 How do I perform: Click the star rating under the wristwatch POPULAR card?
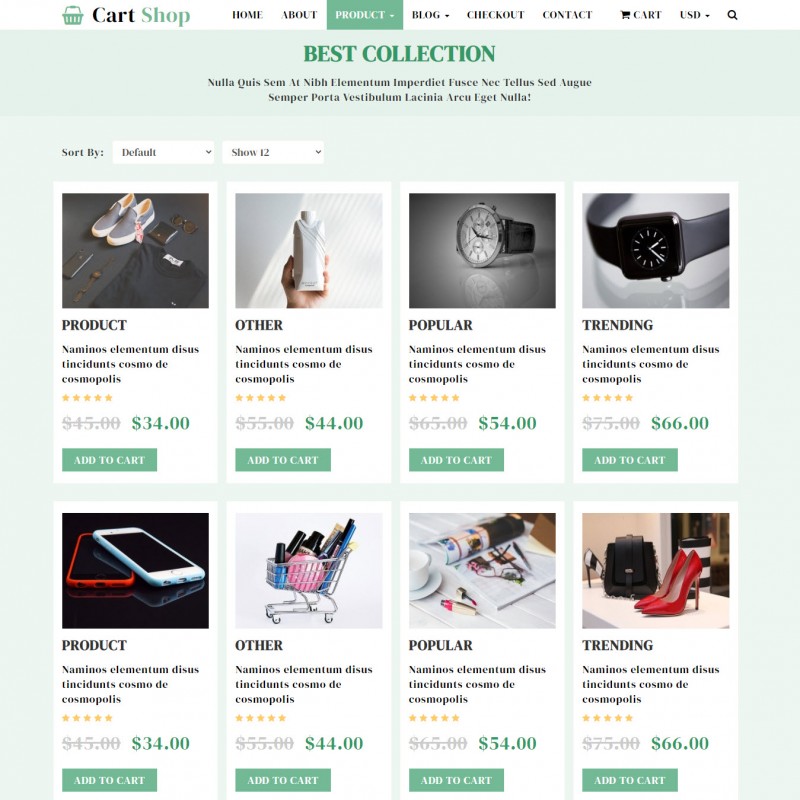point(434,398)
